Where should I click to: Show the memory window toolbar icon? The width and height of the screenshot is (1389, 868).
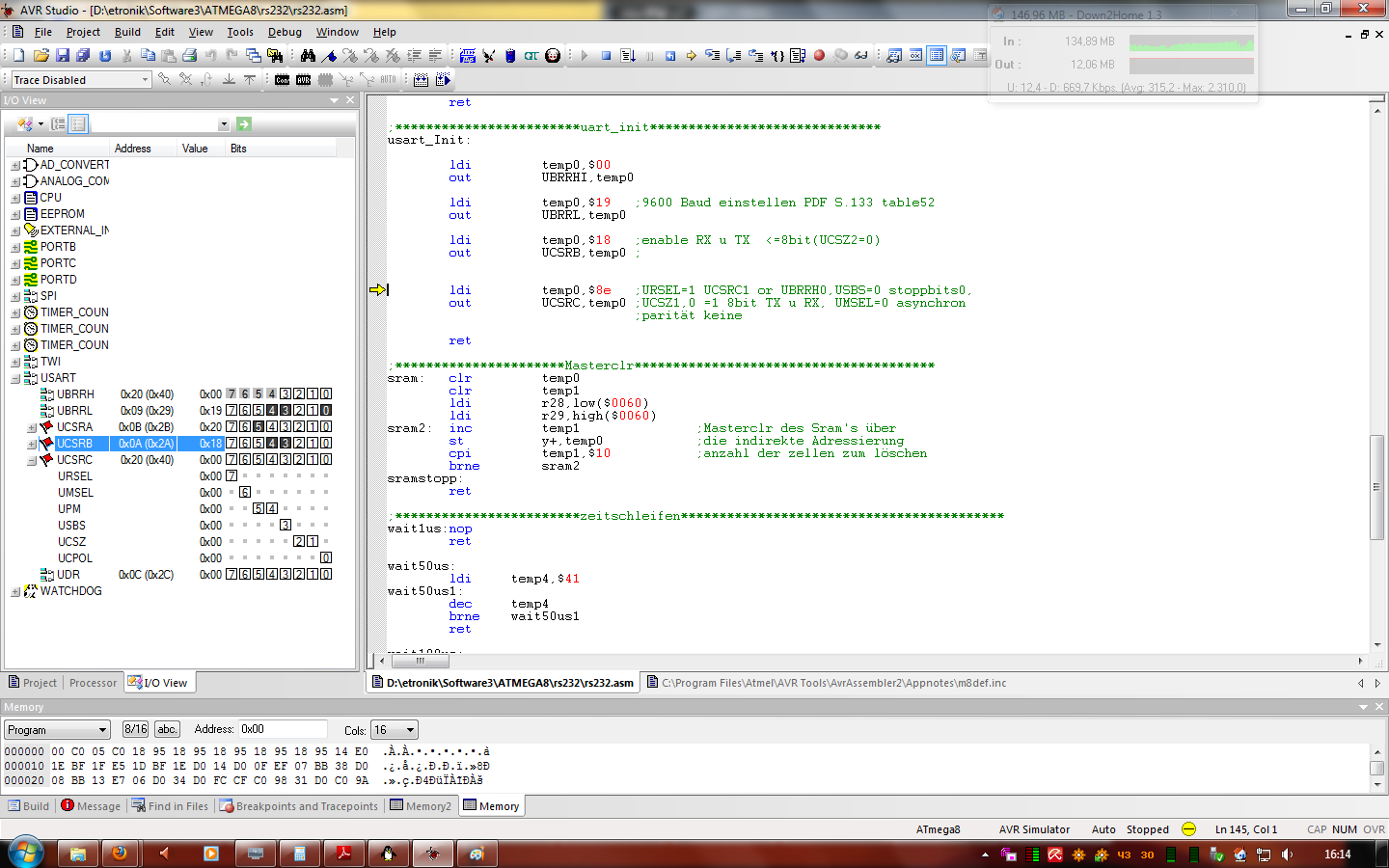pyautogui.click(x=937, y=56)
